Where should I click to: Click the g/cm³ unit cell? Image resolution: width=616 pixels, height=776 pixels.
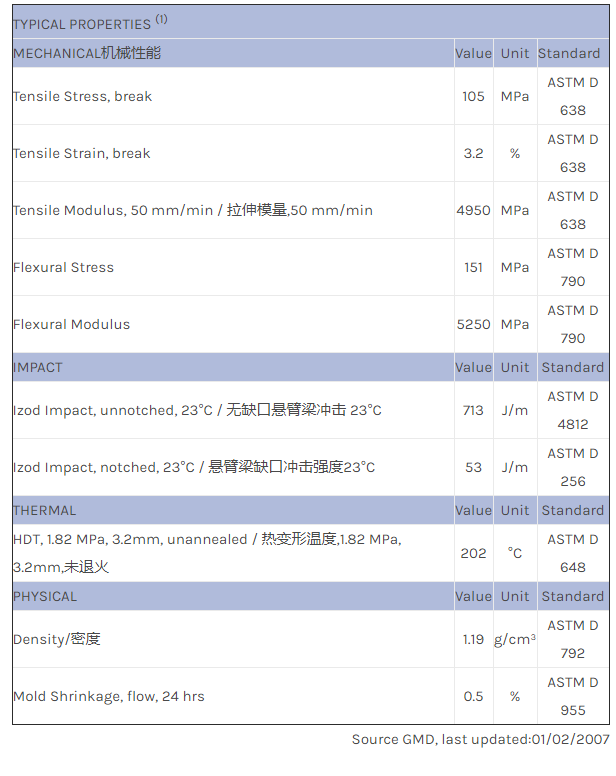tap(515, 639)
